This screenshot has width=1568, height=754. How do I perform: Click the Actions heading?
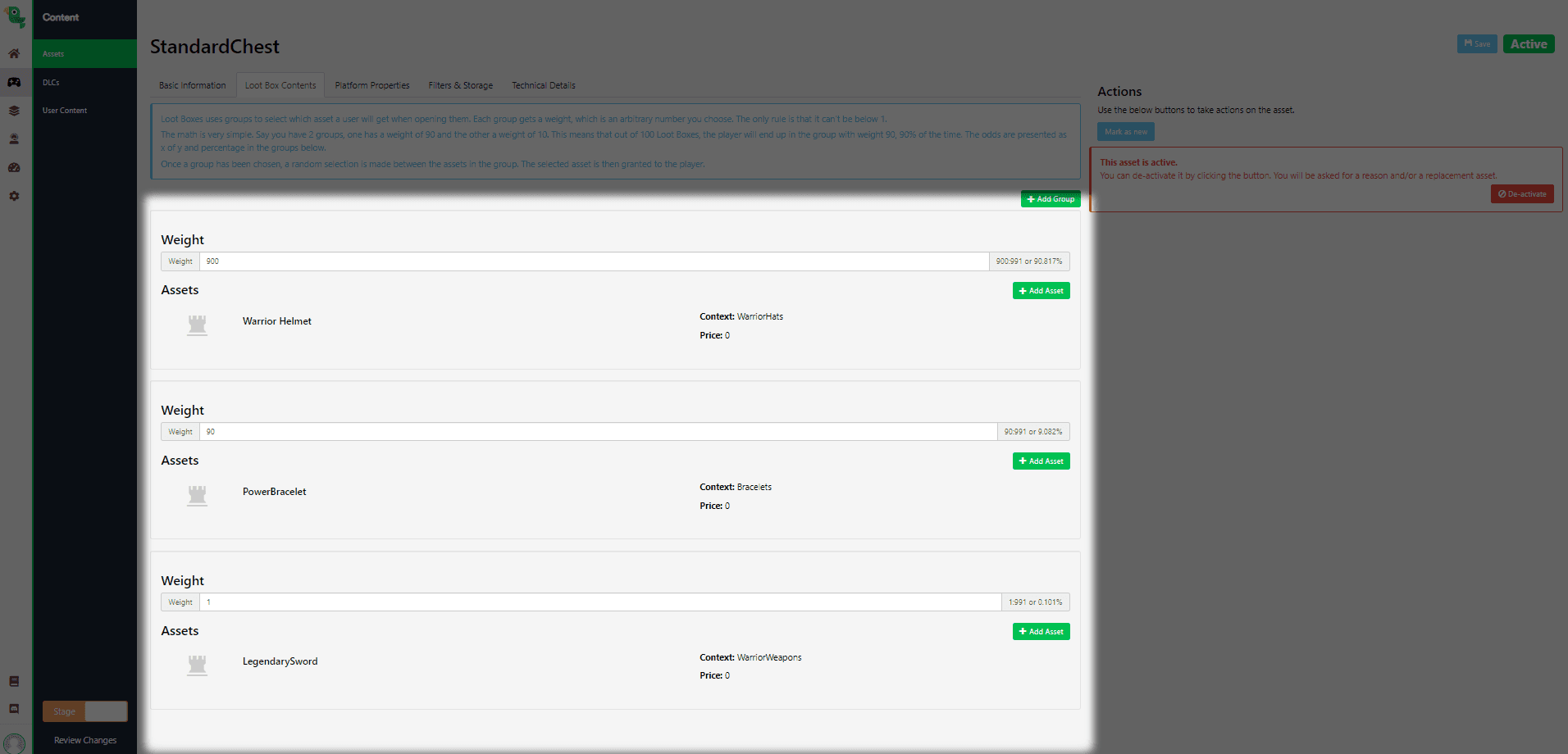(x=1119, y=92)
